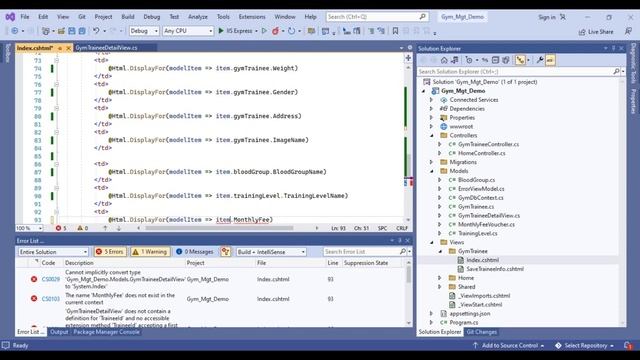Screen dimensions: 640x360
Task: Collapse the Controllers folder
Action: coord(432,135)
